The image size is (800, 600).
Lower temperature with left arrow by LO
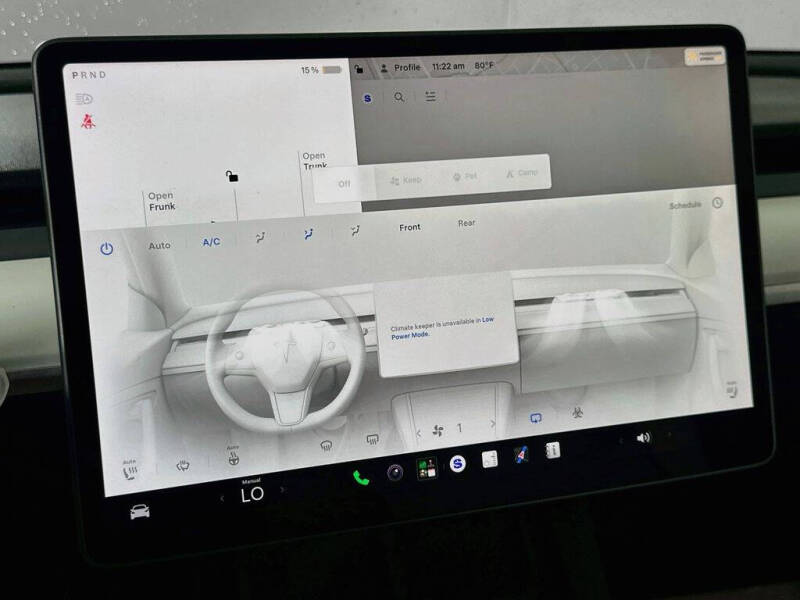[222, 498]
